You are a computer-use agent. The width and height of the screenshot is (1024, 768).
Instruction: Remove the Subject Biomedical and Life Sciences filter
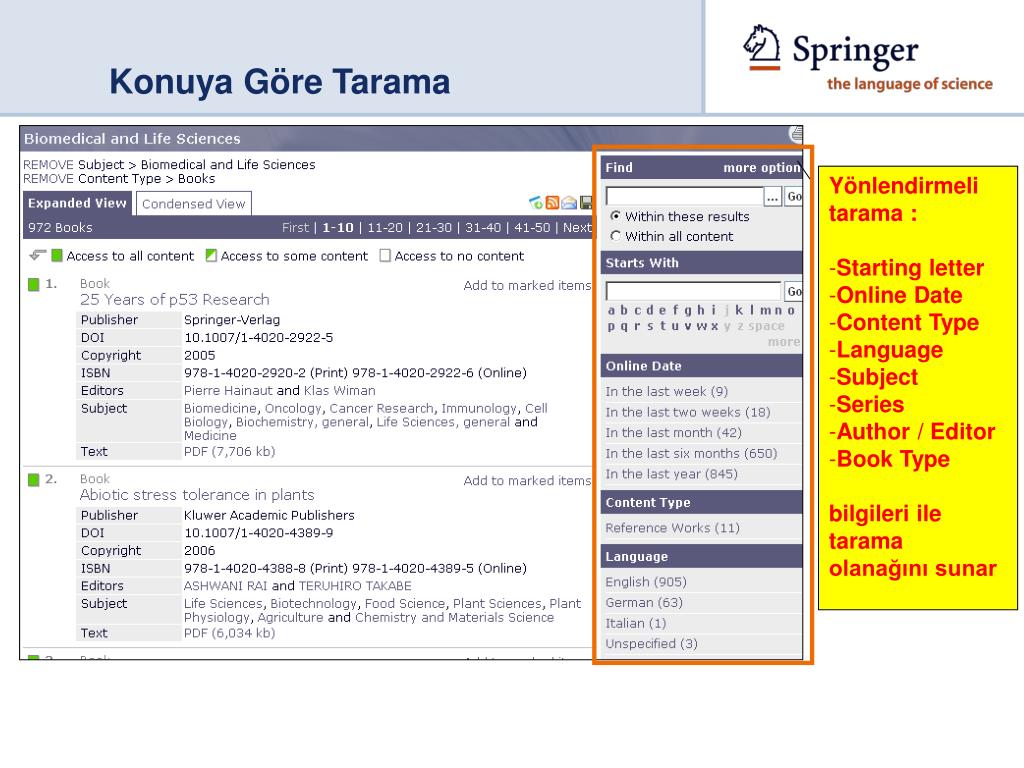coord(48,165)
